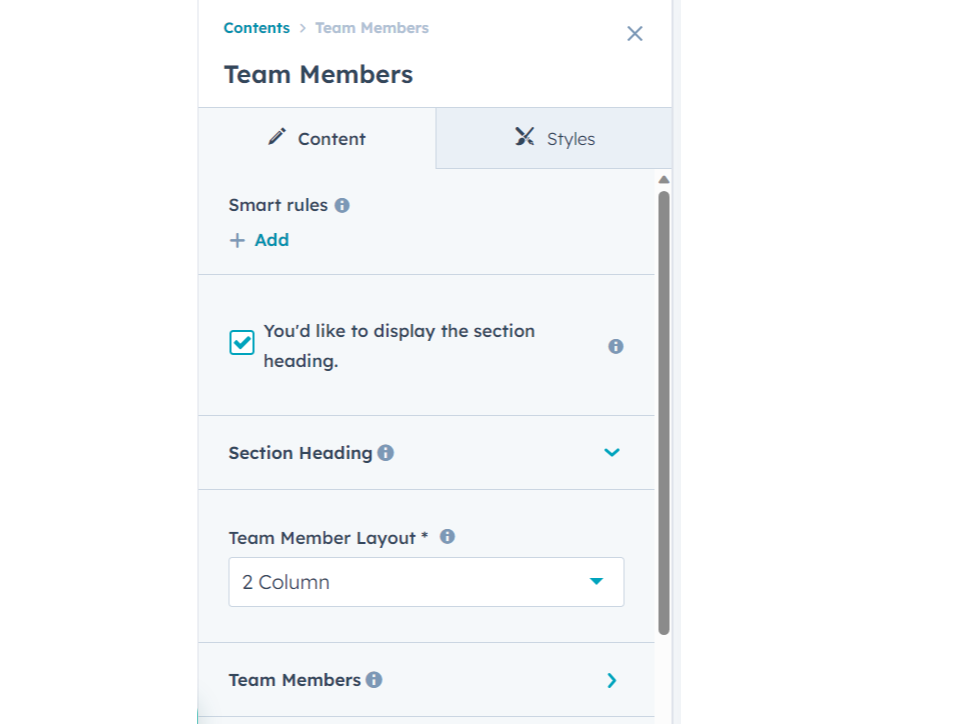Click the scrollbar up arrow
The width and height of the screenshot is (966, 724).
click(x=663, y=180)
